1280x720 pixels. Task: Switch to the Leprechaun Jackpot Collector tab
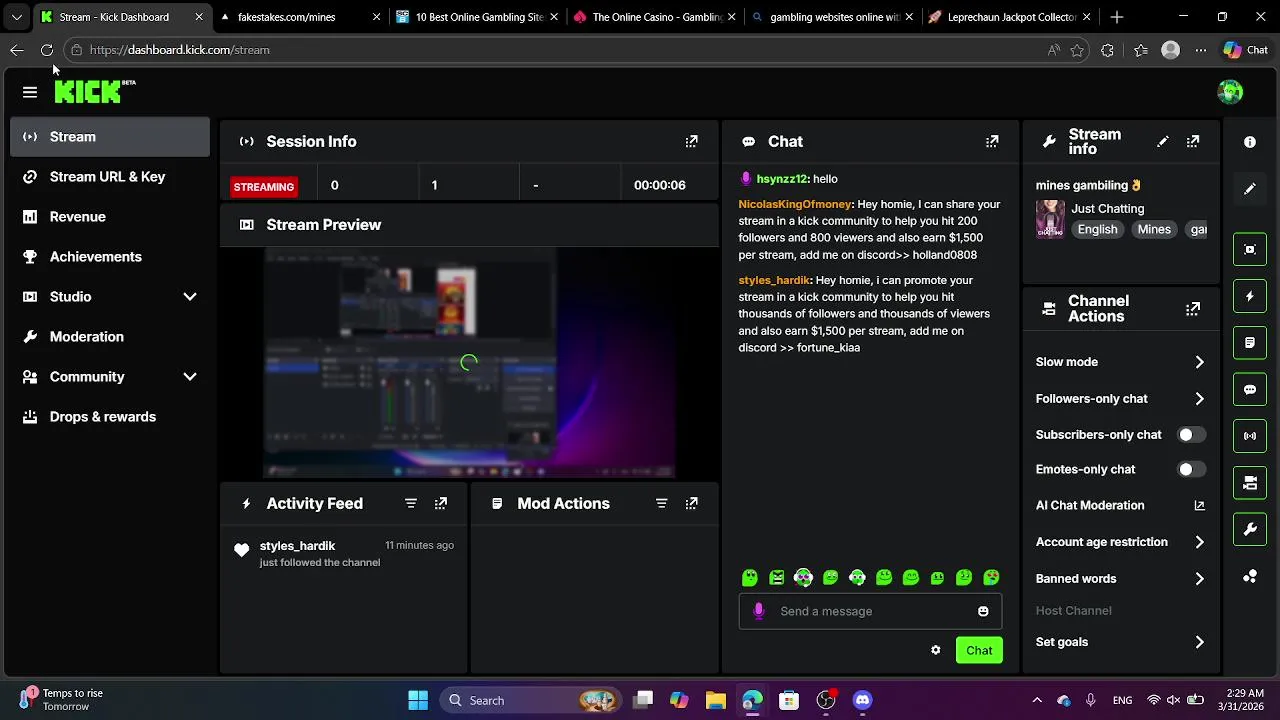point(1008,17)
